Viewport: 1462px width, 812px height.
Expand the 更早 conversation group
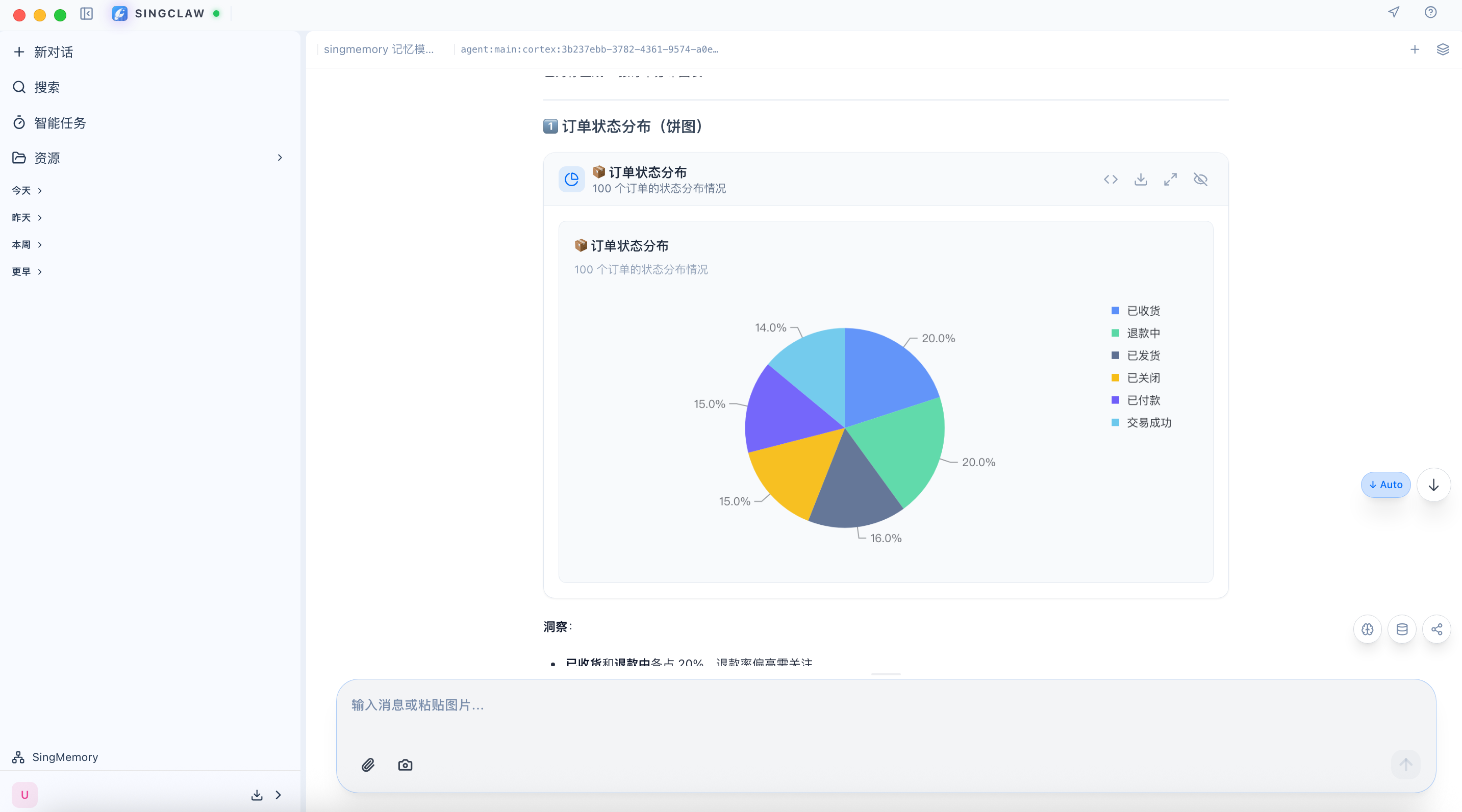tap(27, 272)
